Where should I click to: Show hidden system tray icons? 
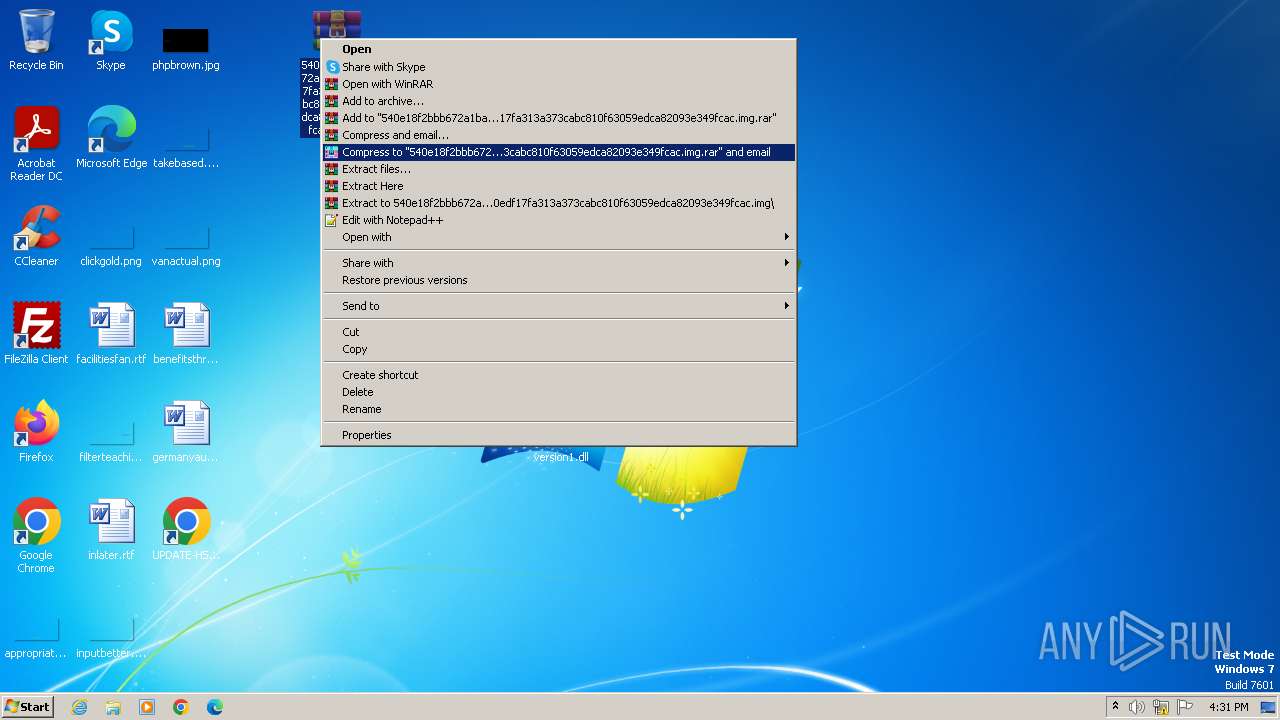coord(1115,707)
